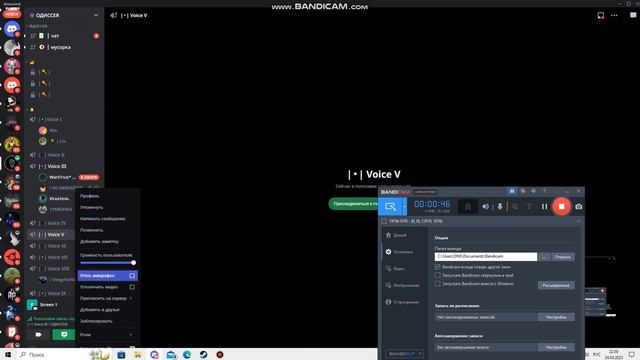Screen dimensions: 640x360
Task: Toggle 'Start Bandicam with Windows' checkbox
Action: [x=437, y=284]
